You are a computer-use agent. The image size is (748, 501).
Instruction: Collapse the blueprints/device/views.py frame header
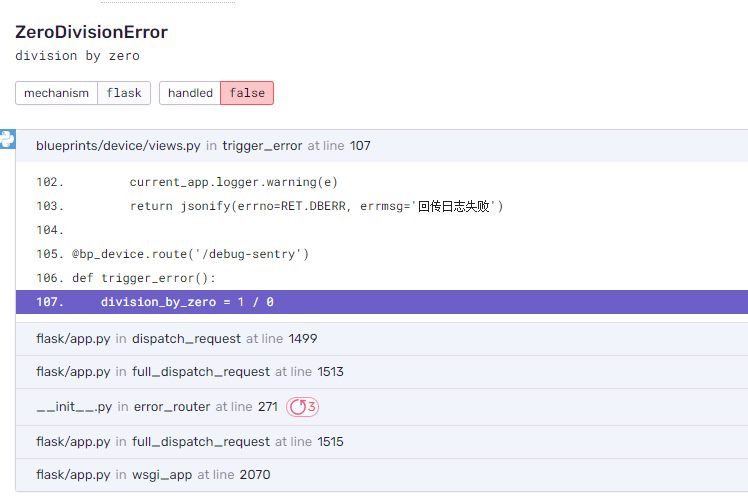(380, 146)
